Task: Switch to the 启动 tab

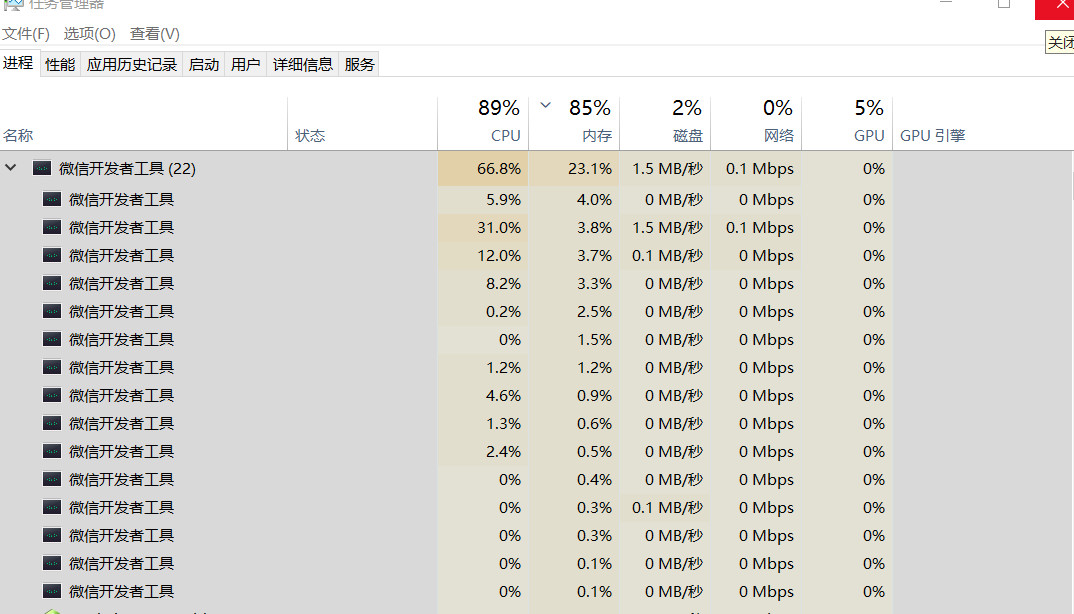Action: 203,64
